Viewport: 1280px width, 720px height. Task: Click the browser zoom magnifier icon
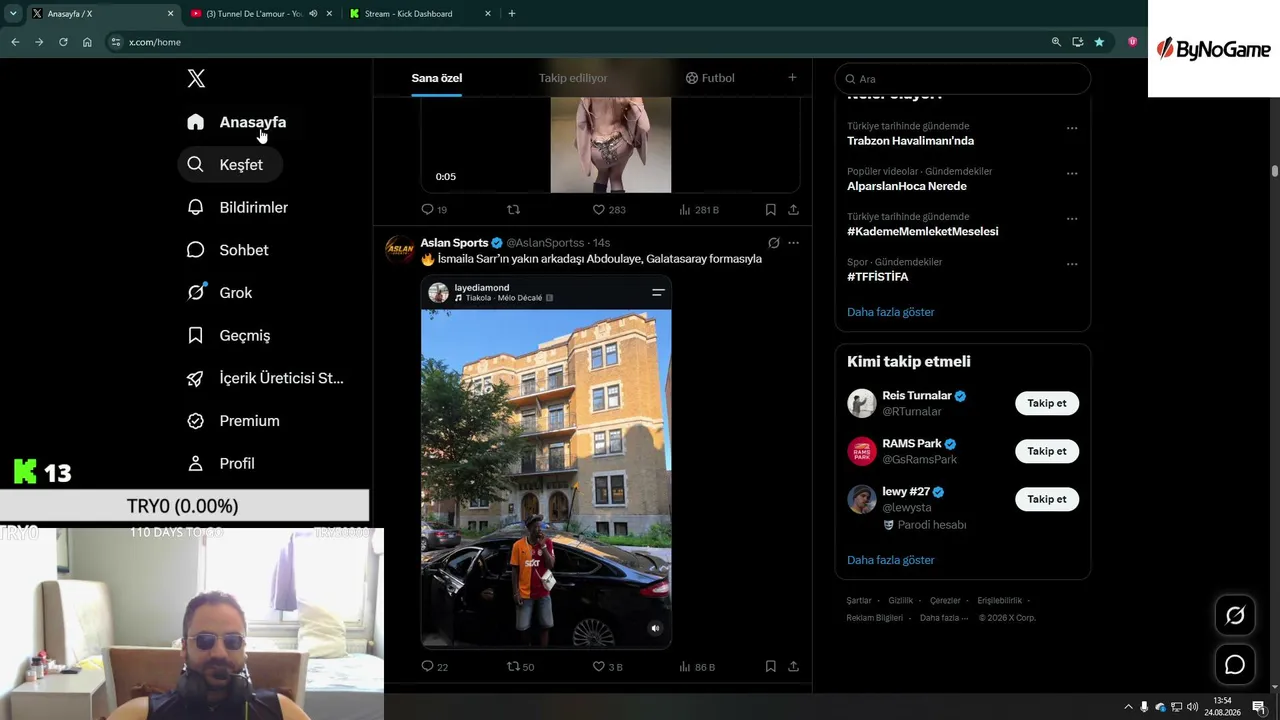(x=1056, y=42)
